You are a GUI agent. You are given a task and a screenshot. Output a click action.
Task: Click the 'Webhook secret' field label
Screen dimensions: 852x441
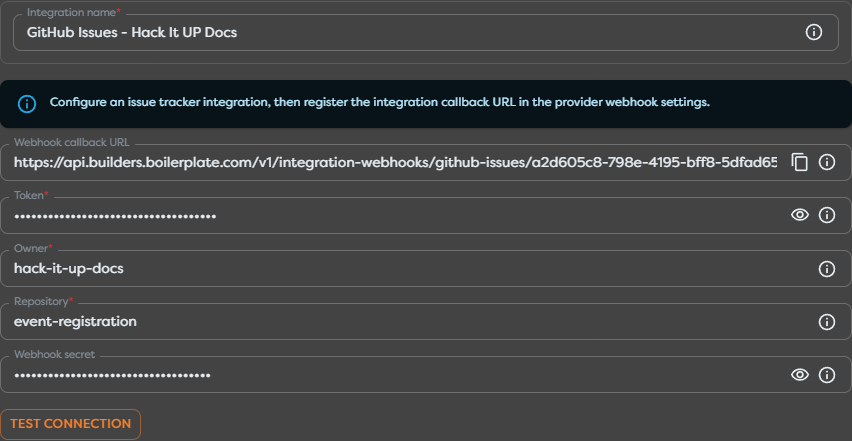point(54,354)
